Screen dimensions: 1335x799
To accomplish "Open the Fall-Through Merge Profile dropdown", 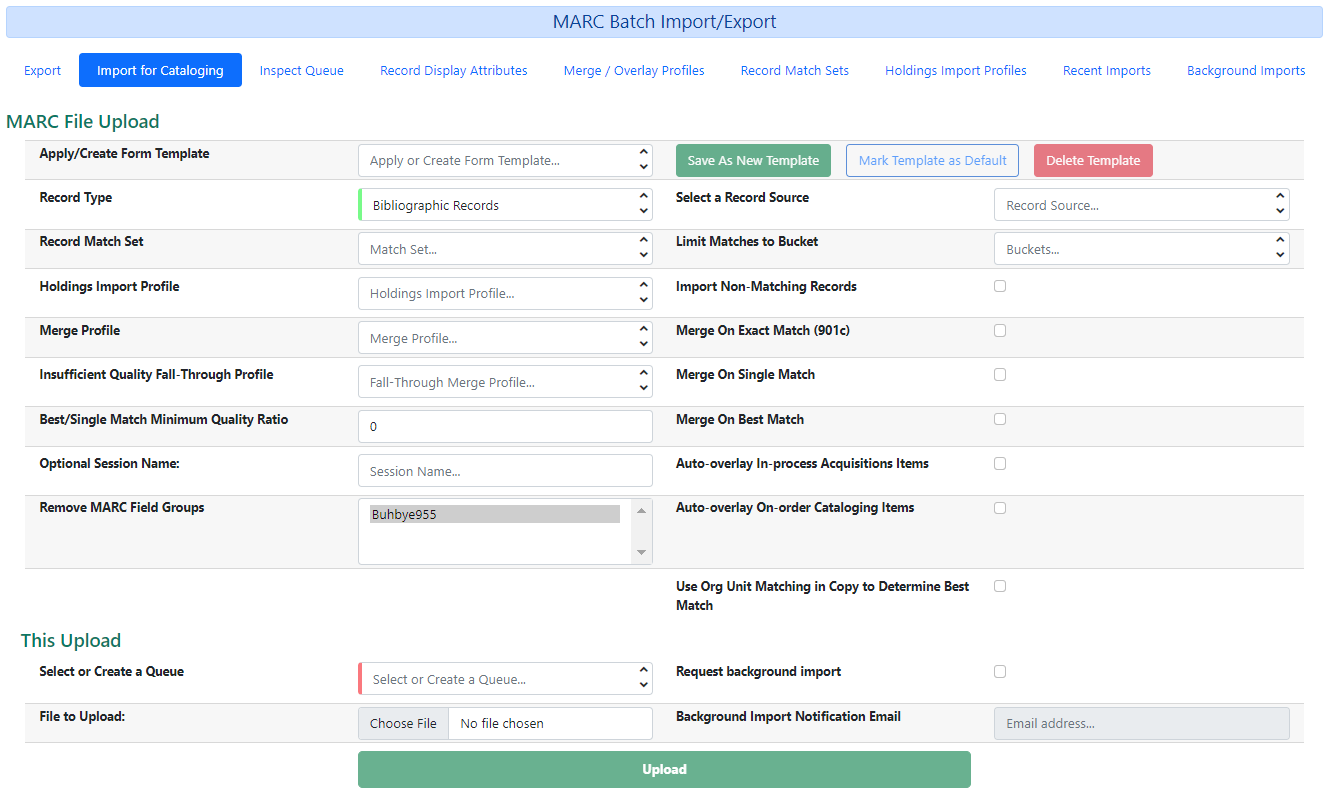I will pos(505,381).
